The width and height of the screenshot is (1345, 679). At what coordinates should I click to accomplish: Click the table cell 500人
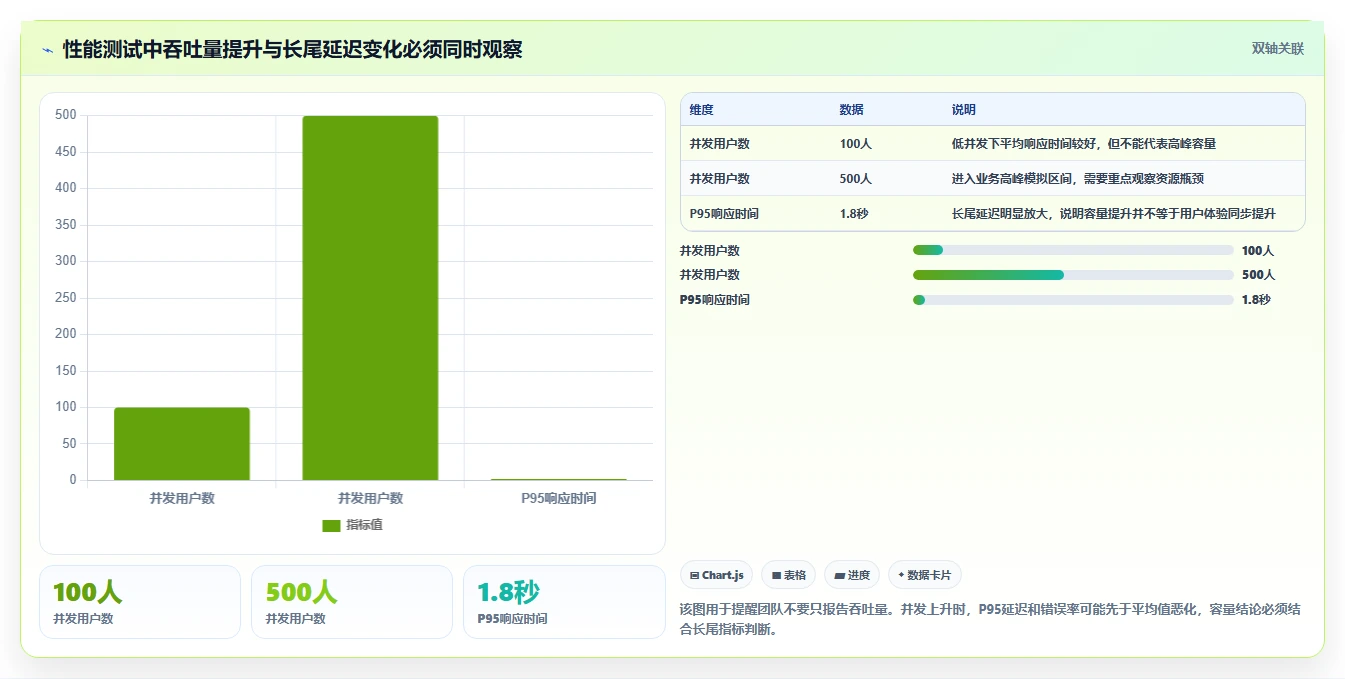coord(856,179)
